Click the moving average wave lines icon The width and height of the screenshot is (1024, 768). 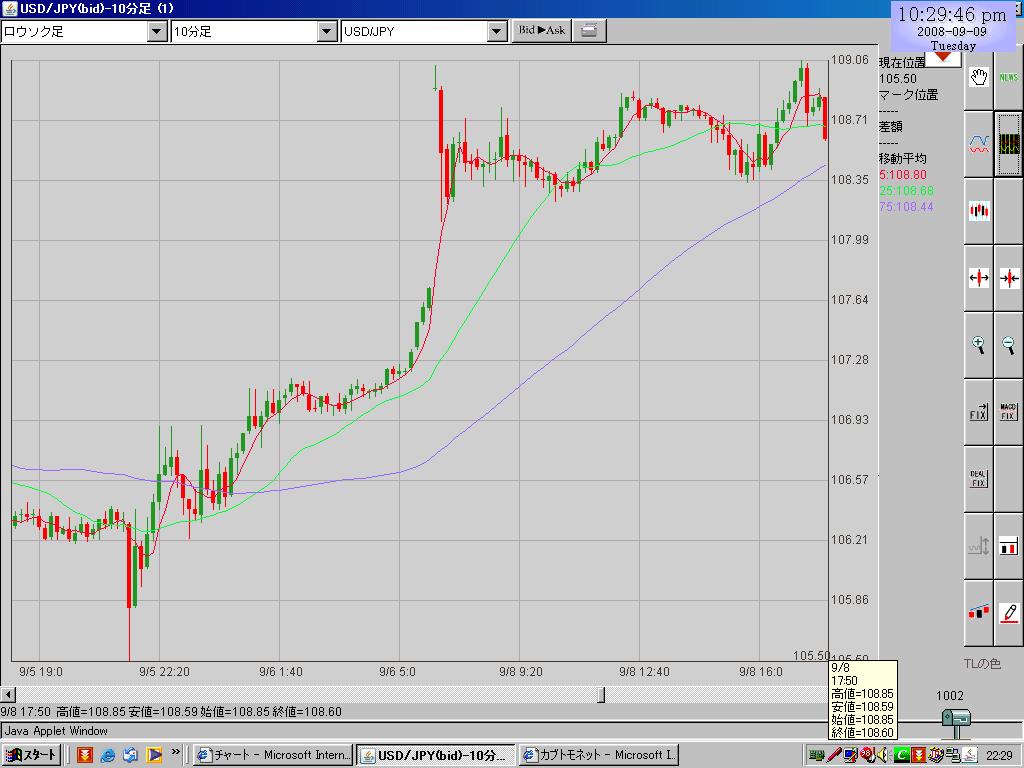[979, 144]
